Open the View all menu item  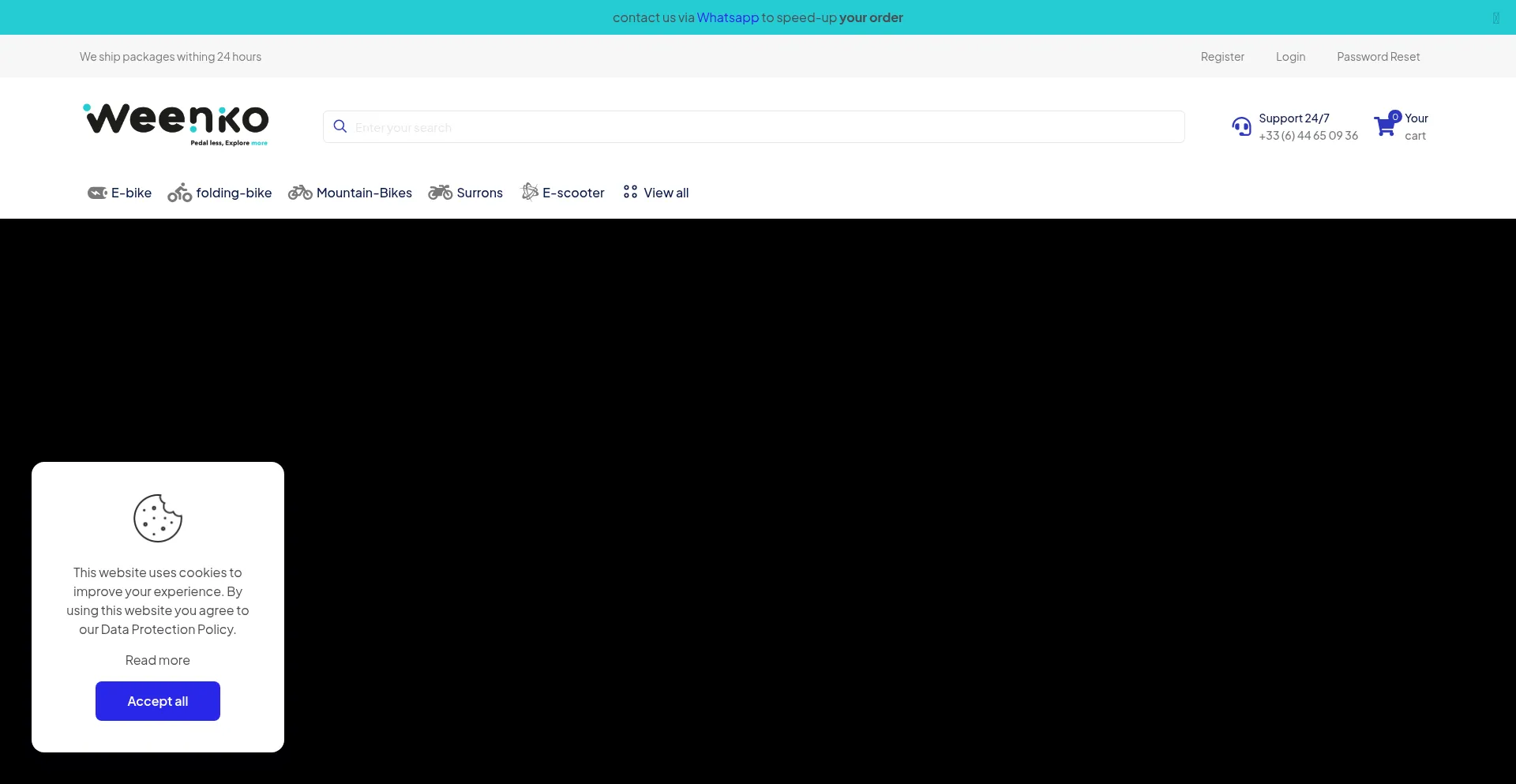coord(655,193)
